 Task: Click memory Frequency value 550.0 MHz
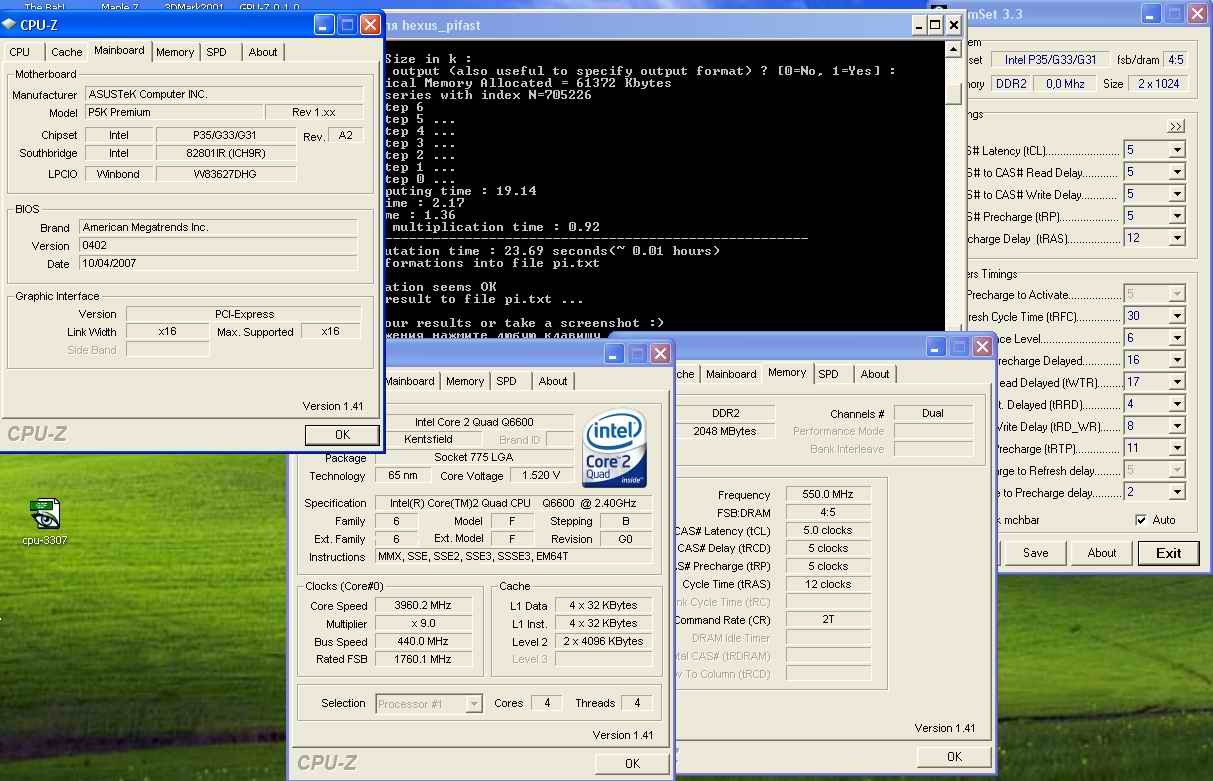(x=829, y=495)
